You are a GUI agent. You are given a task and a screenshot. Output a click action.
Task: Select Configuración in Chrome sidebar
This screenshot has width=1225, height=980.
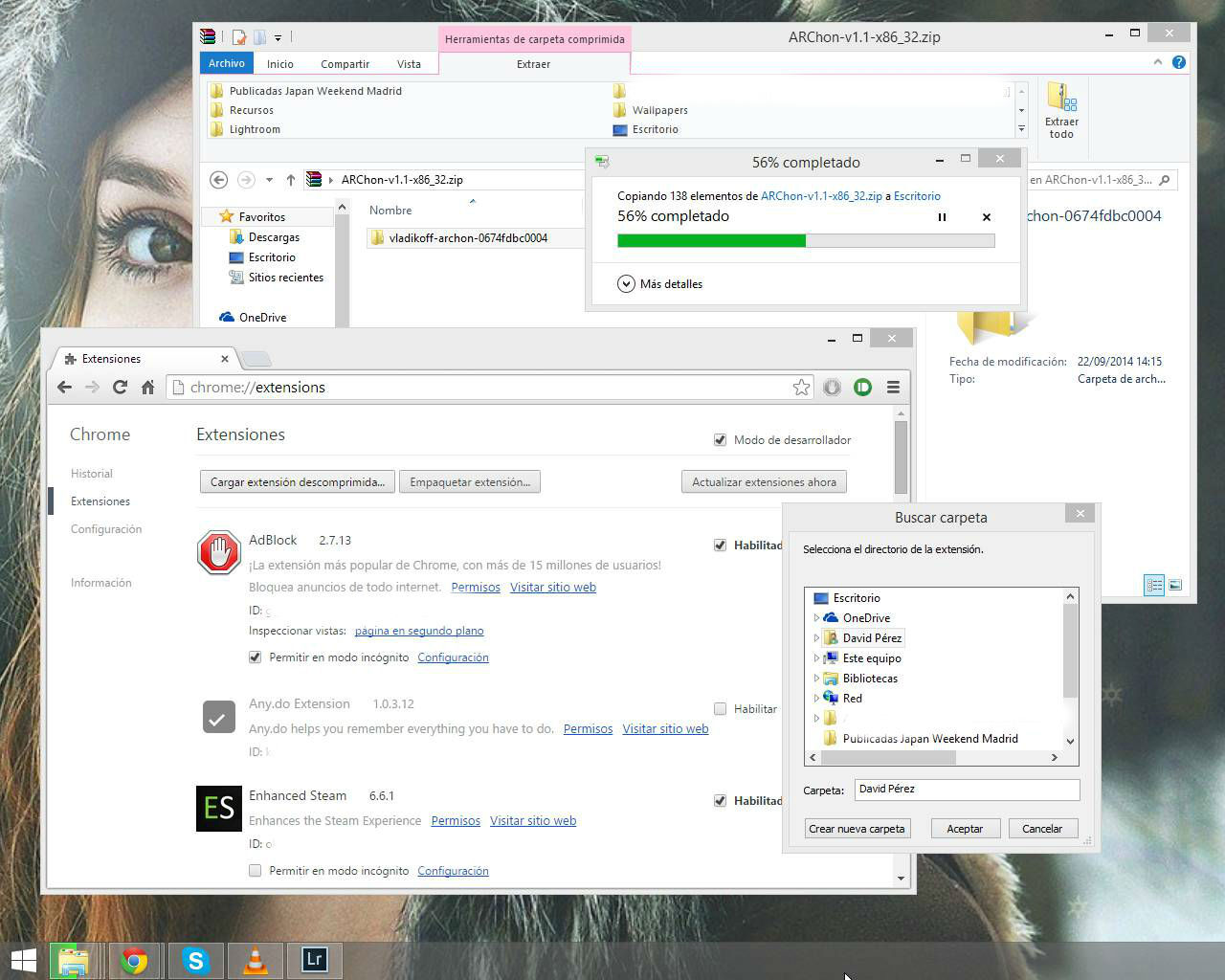[x=106, y=529]
